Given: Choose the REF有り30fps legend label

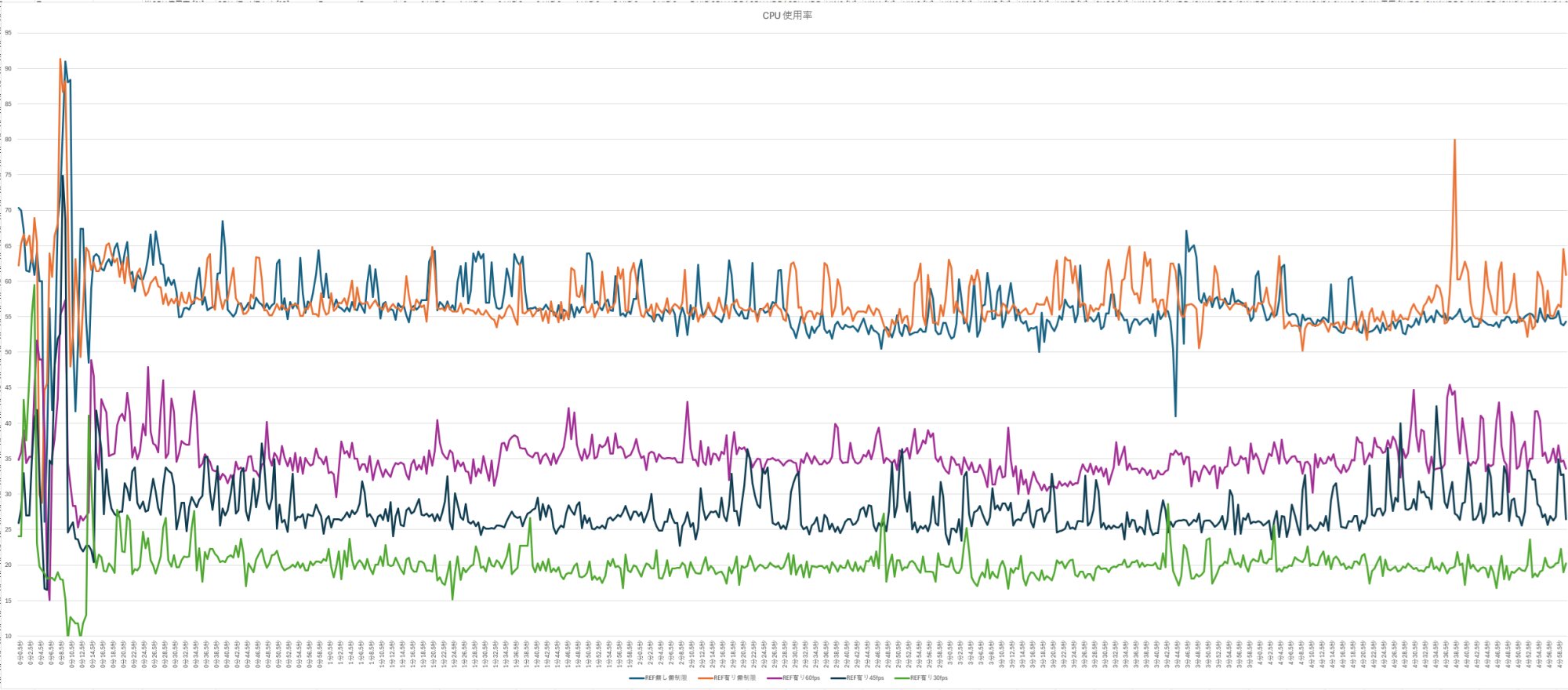Looking at the screenshot, I should click(x=929, y=677).
